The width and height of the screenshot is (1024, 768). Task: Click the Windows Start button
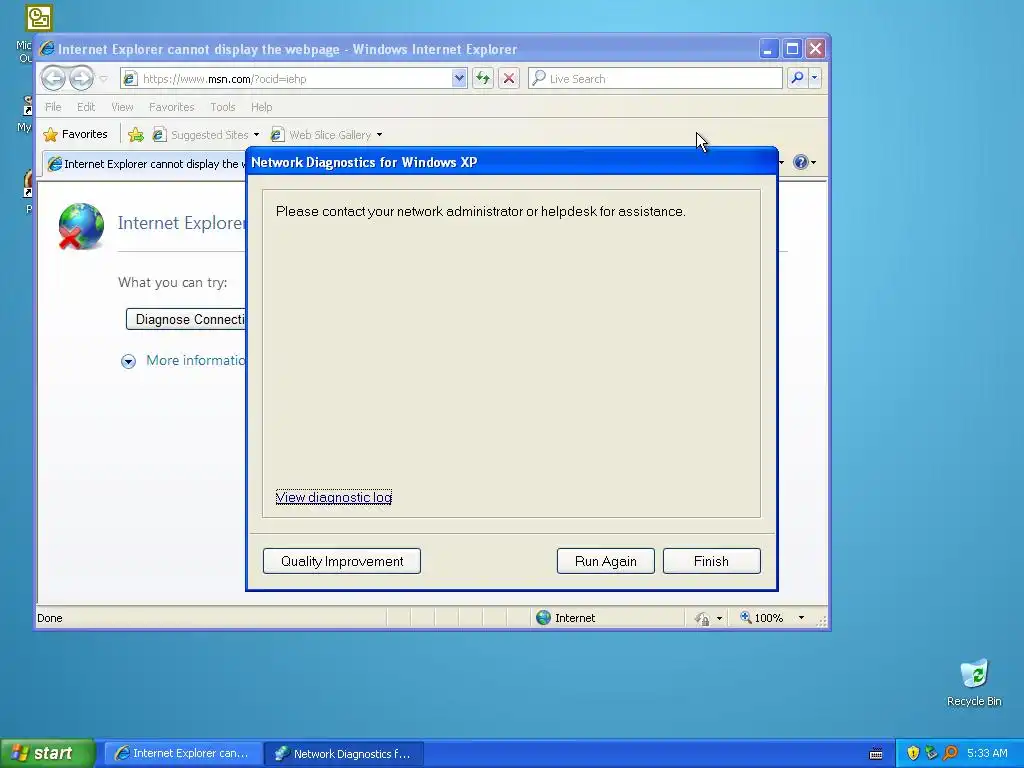(48, 753)
